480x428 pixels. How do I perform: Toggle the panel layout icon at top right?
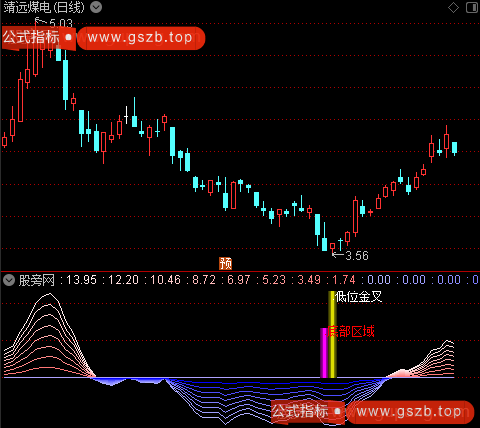tap(472, 7)
